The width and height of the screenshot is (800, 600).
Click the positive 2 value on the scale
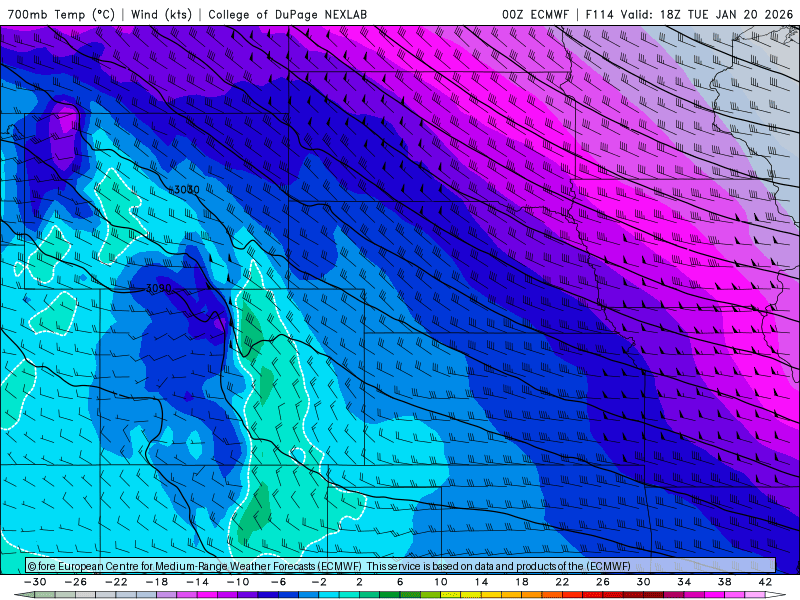359,582
